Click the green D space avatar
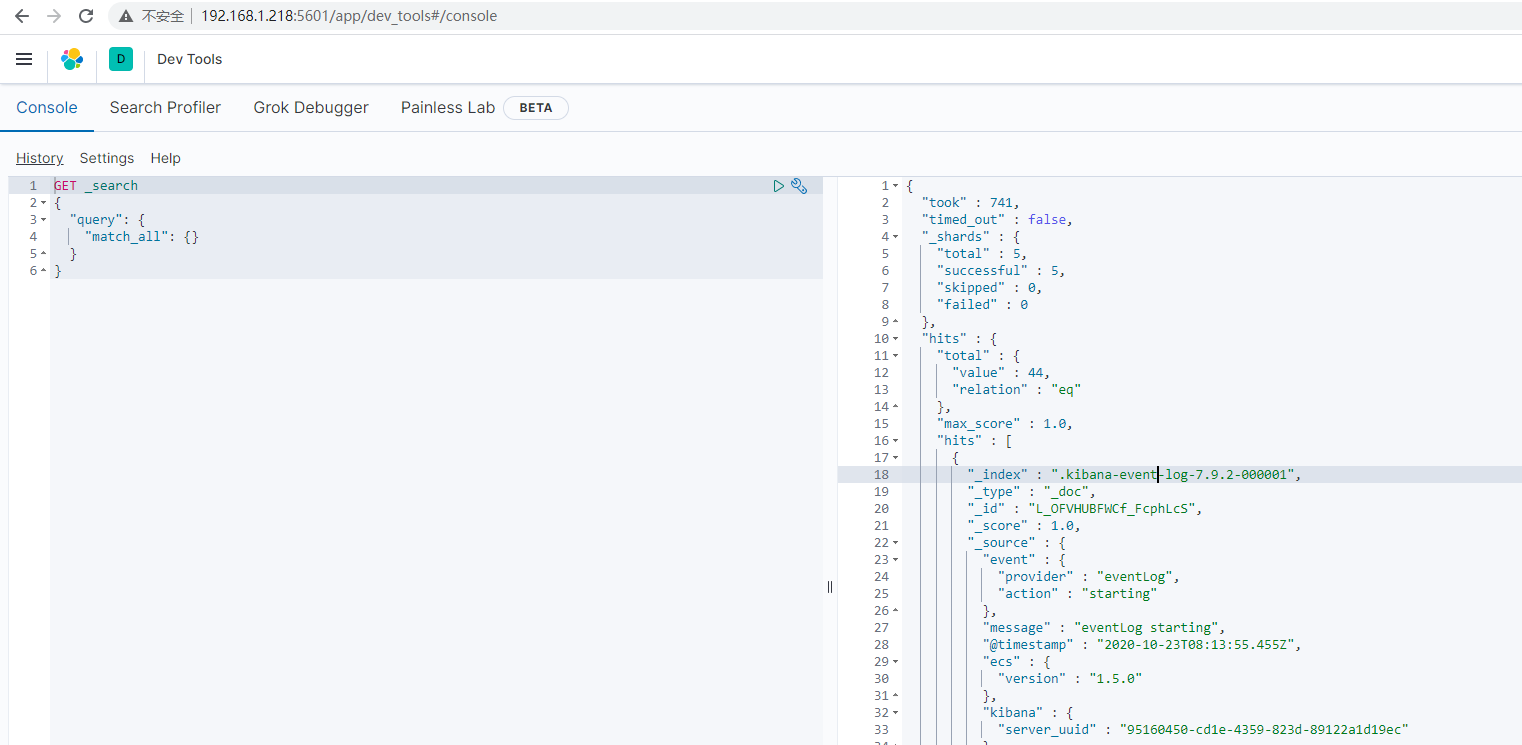Screen dimensions: 1522x745 [x=120, y=59]
